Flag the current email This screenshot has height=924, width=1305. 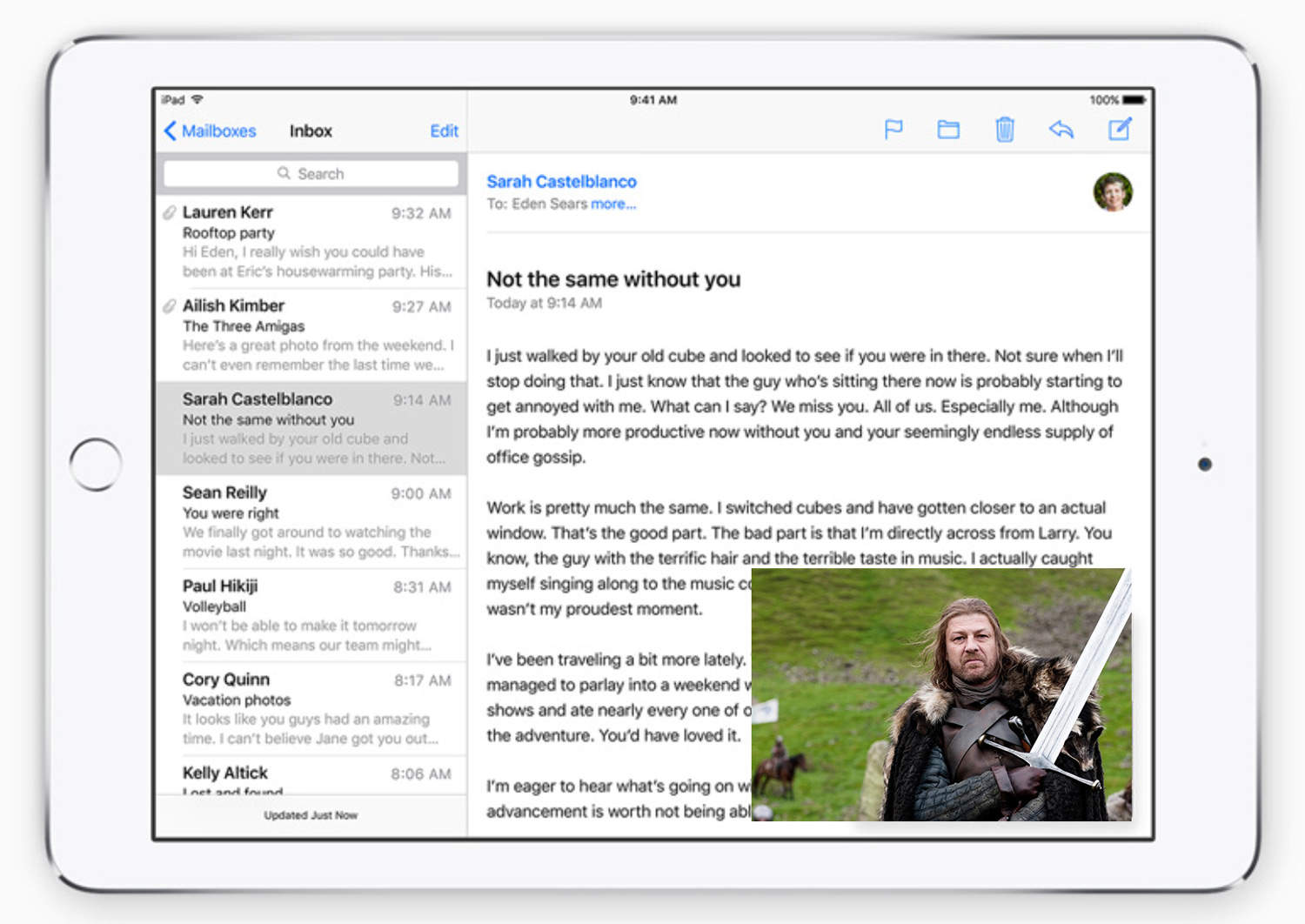tap(894, 129)
